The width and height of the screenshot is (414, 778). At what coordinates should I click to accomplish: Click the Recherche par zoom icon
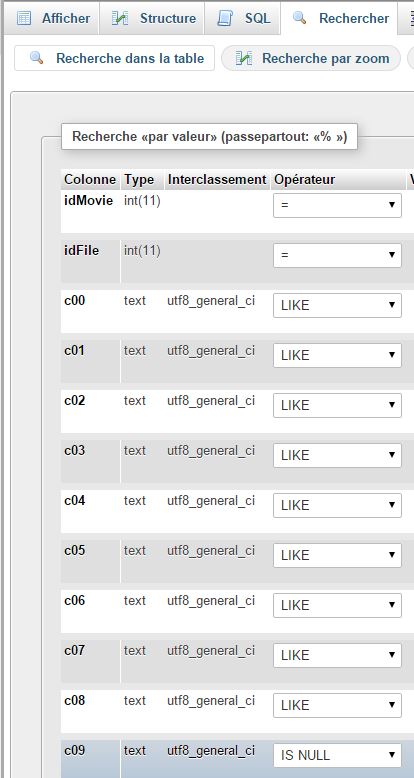[x=244, y=58]
